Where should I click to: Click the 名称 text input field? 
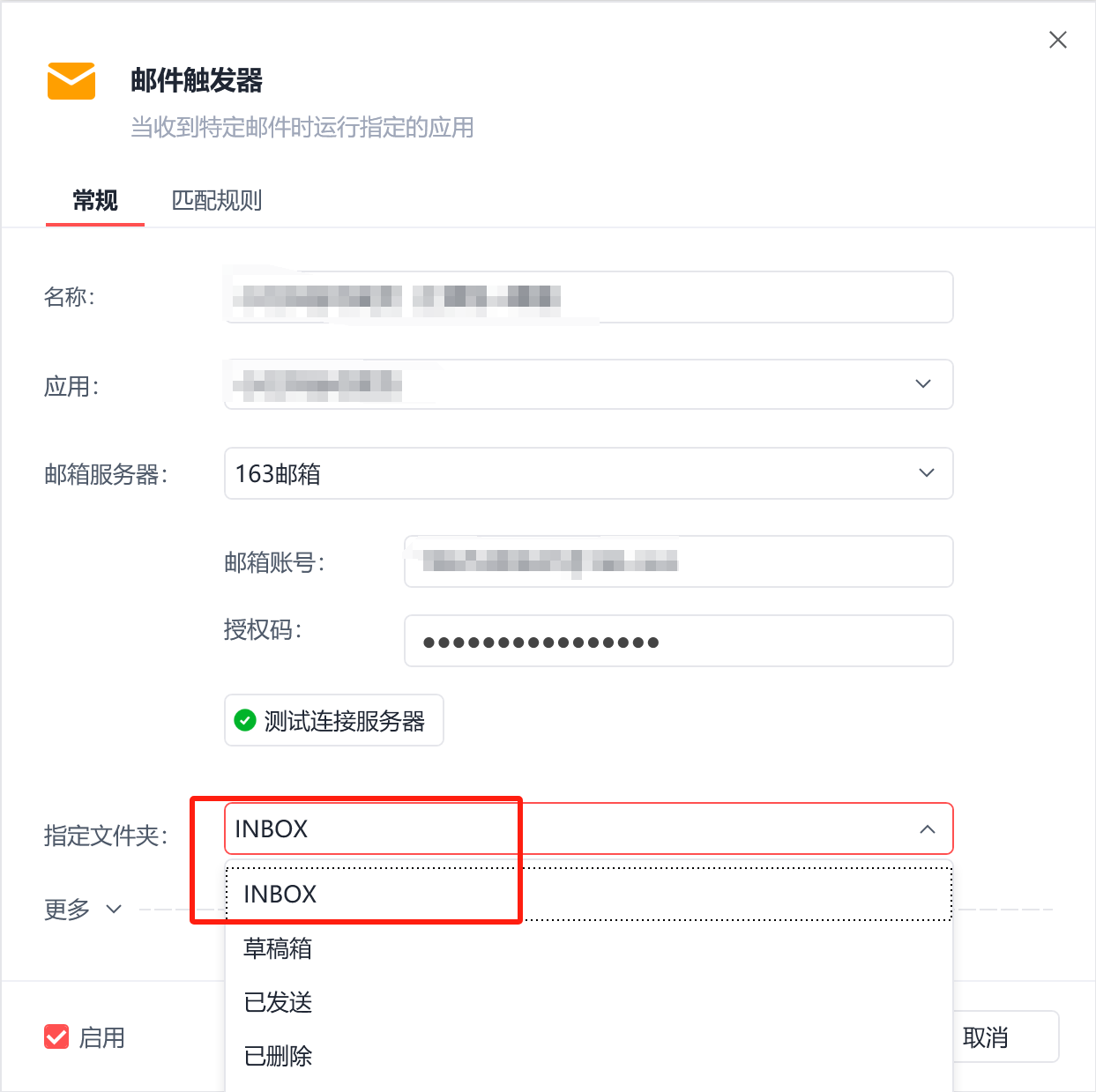click(x=589, y=297)
